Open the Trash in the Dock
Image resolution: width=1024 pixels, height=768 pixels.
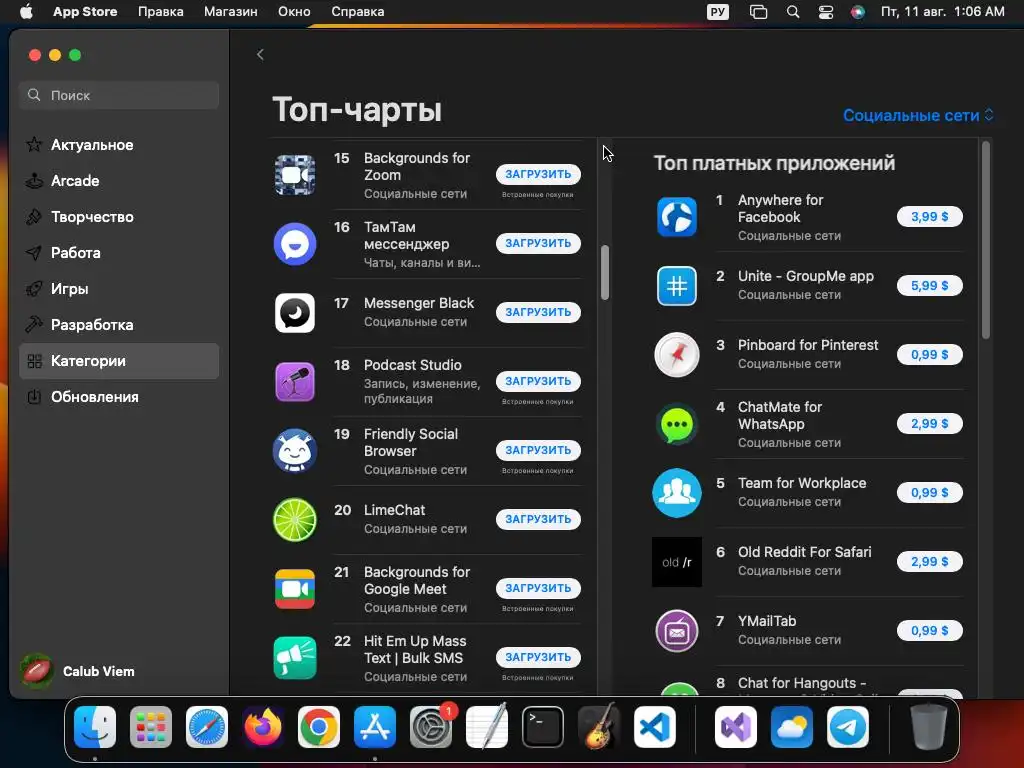[928, 727]
